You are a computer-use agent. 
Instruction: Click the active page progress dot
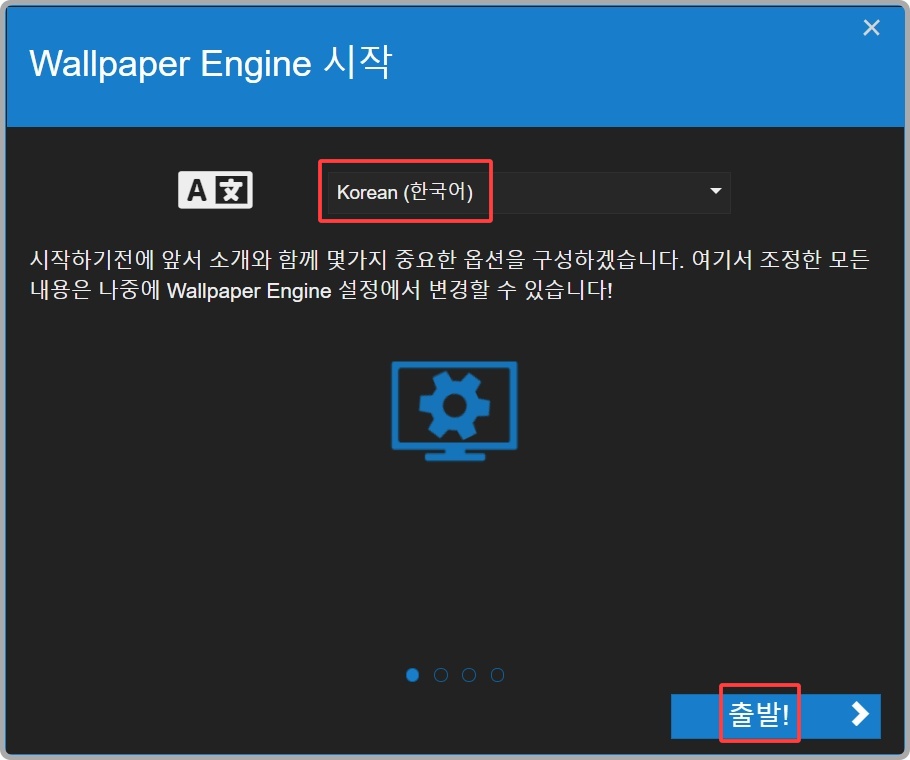412,675
